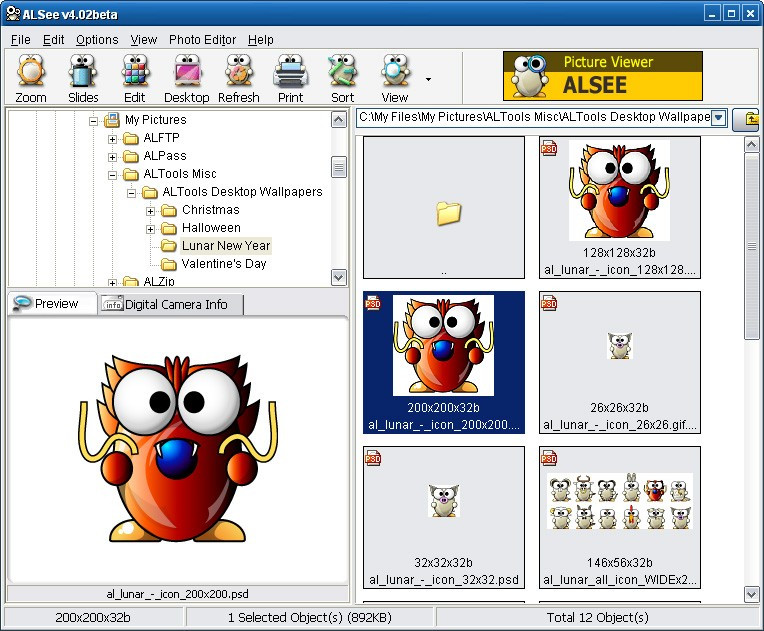Open the Edit toolbar tool

[x=134, y=78]
